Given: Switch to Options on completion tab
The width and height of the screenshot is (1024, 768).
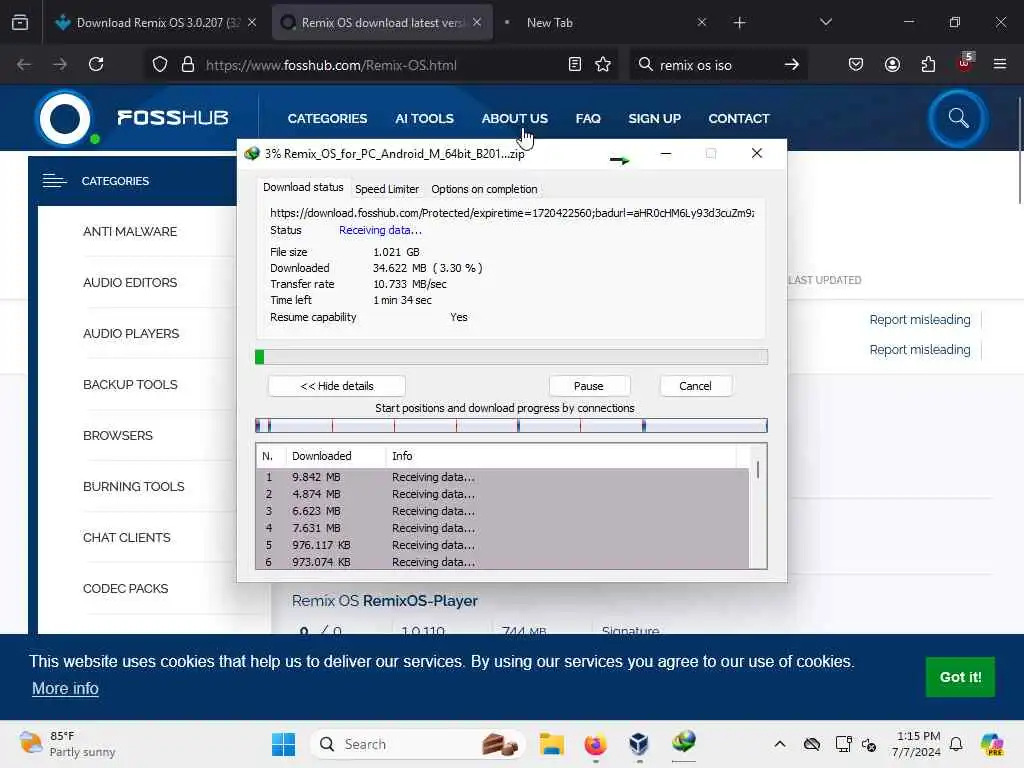Looking at the screenshot, I should pyautogui.click(x=484, y=189).
